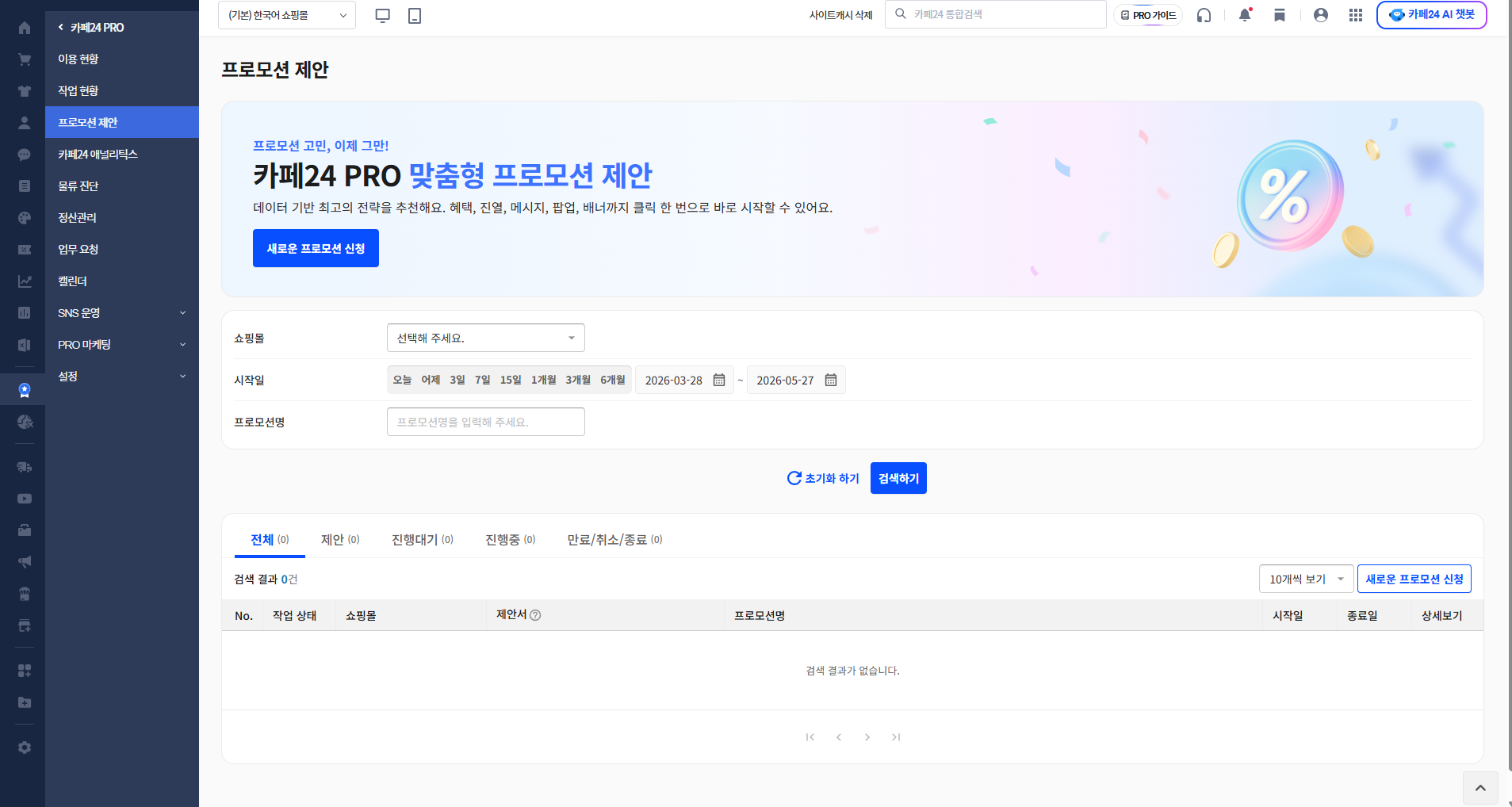The image size is (1512, 807).
Task: Open the PRO 가이드 button
Action: 1148,15
